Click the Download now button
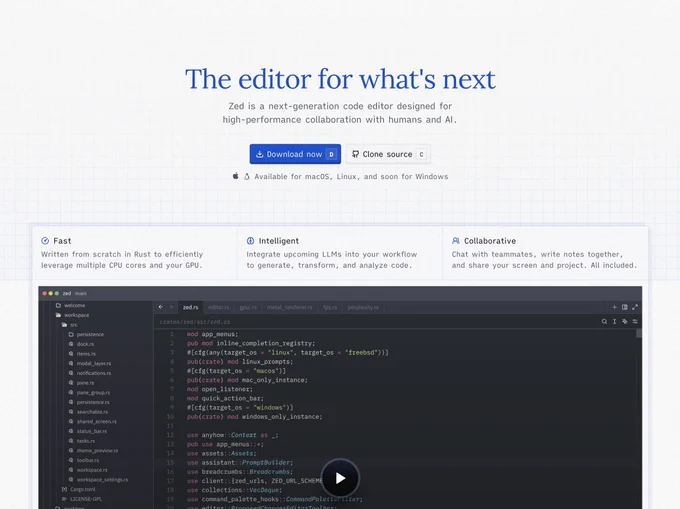The image size is (680, 509). coord(295,154)
